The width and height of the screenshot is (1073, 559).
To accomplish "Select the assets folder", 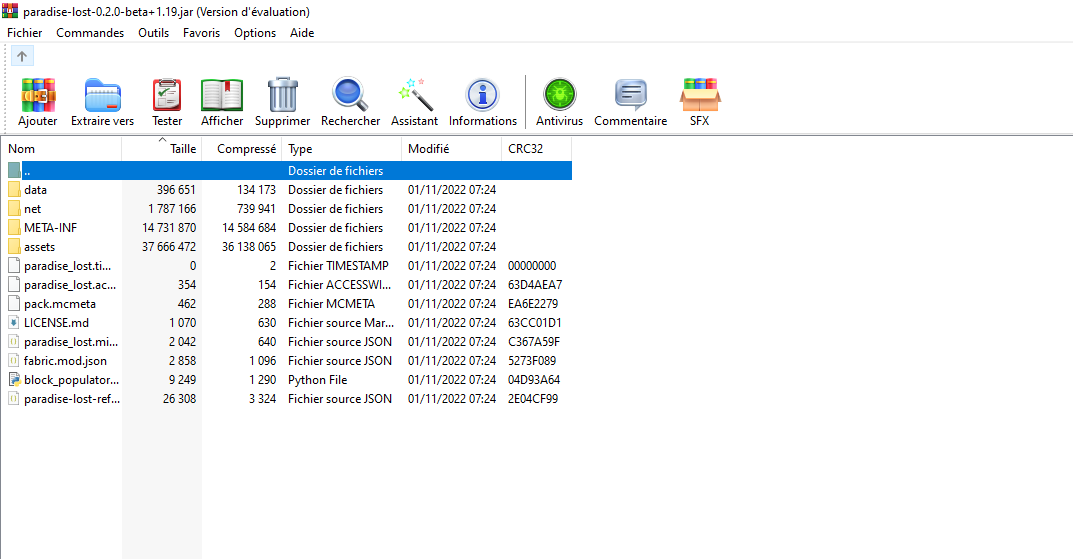I will [40, 247].
